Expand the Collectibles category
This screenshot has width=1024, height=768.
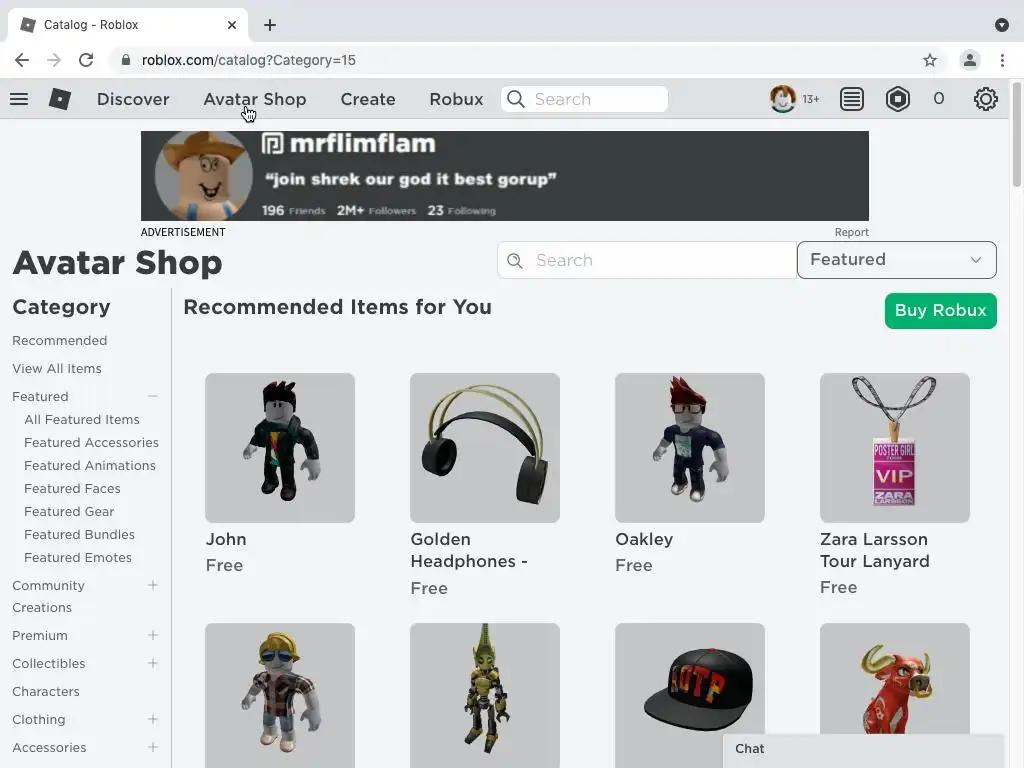[x=153, y=664]
